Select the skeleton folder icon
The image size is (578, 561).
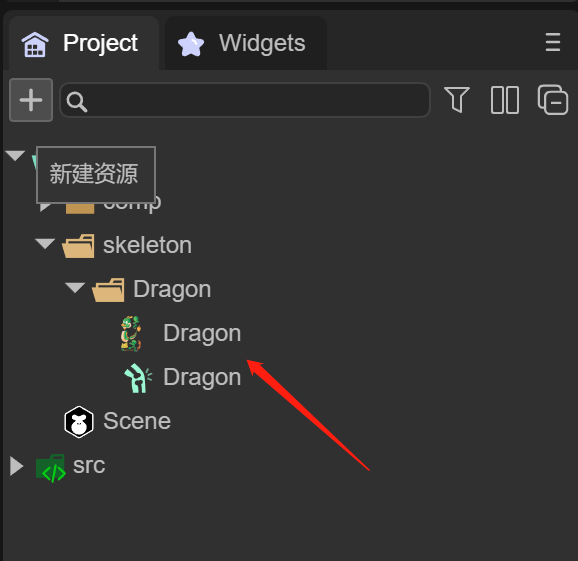[x=79, y=245]
